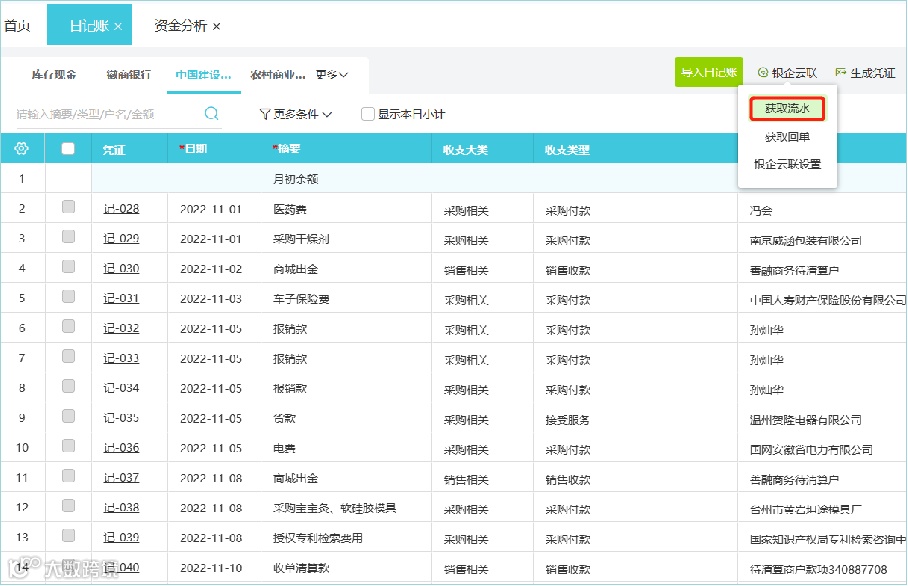Image resolution: width=908 pixels, height=586 pixels.
Task: Select the 农村商业... account tab
Action: pyautogui.click(x=277, y=75)
